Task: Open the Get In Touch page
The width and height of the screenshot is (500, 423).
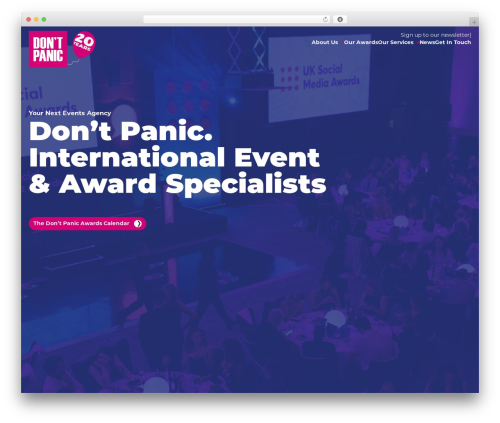Action: pos(453,42)
